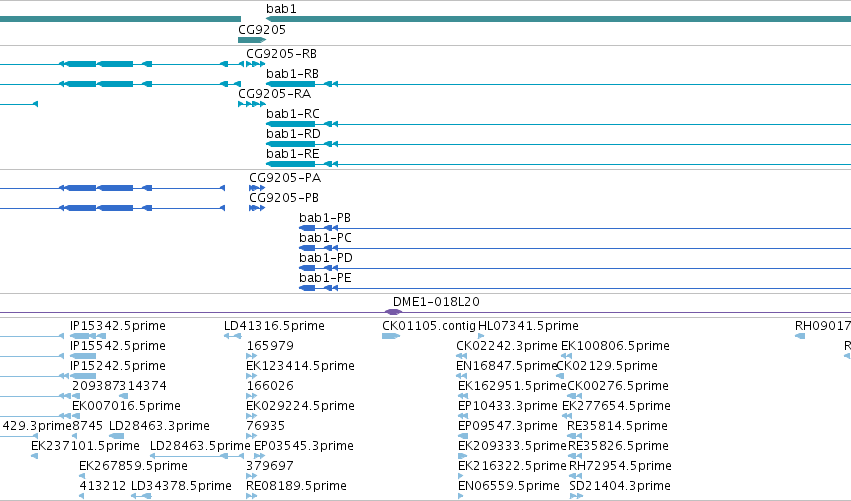This screenshot has width=851, height=501.
Task: Select the EP09547.3prime EST
Action: coord(508,427)
